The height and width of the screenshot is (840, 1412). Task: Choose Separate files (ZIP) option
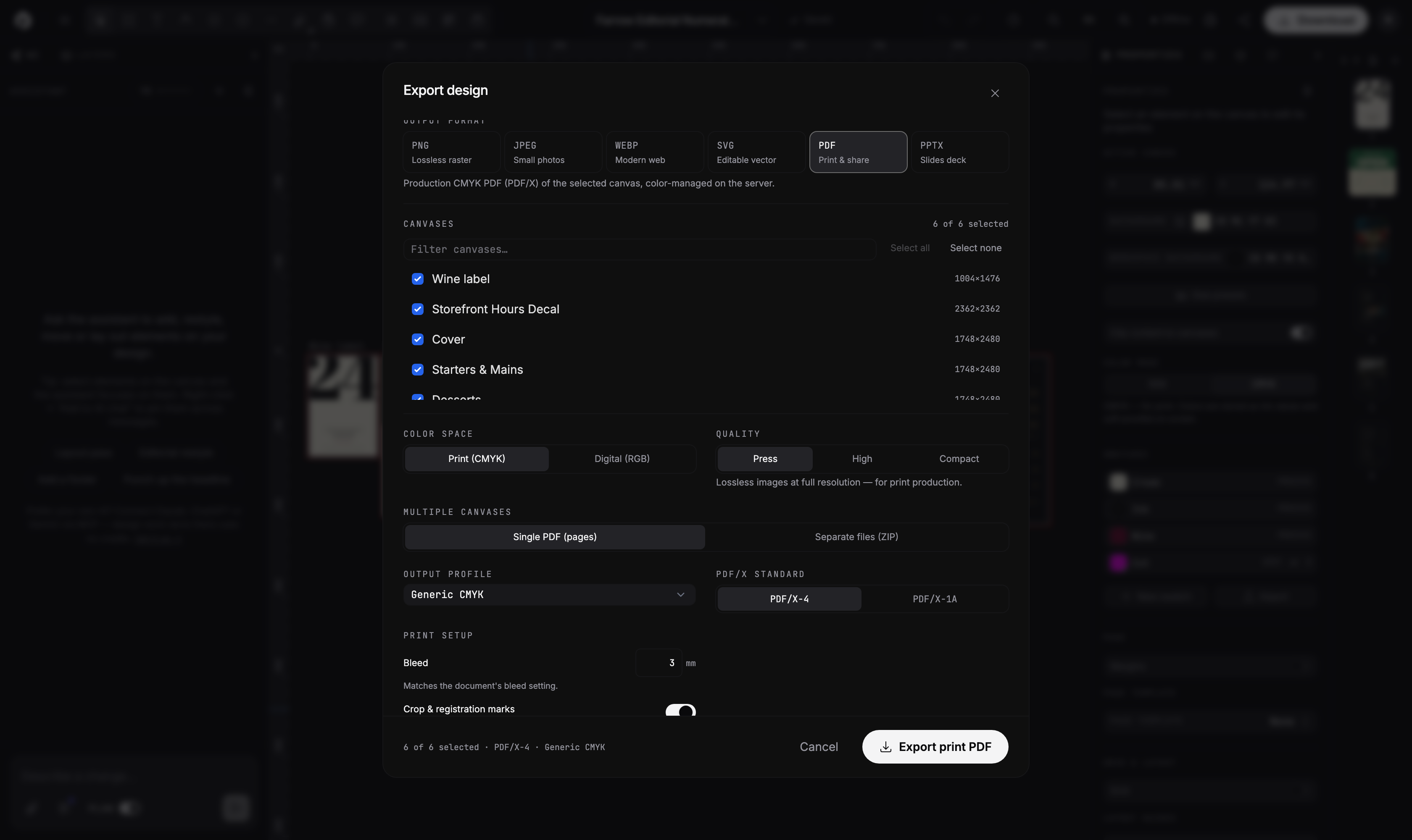pyautogui.click(x=856, y=537)
